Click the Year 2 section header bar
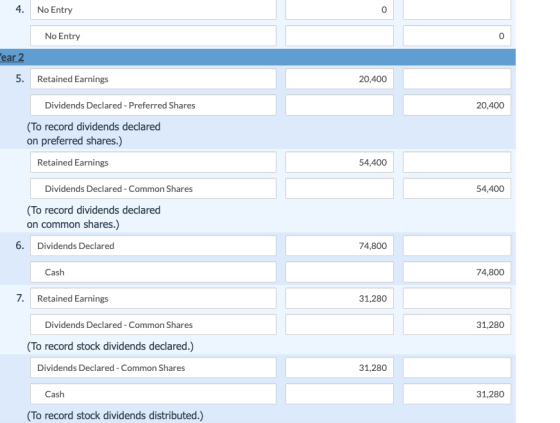 coord(258,57)
